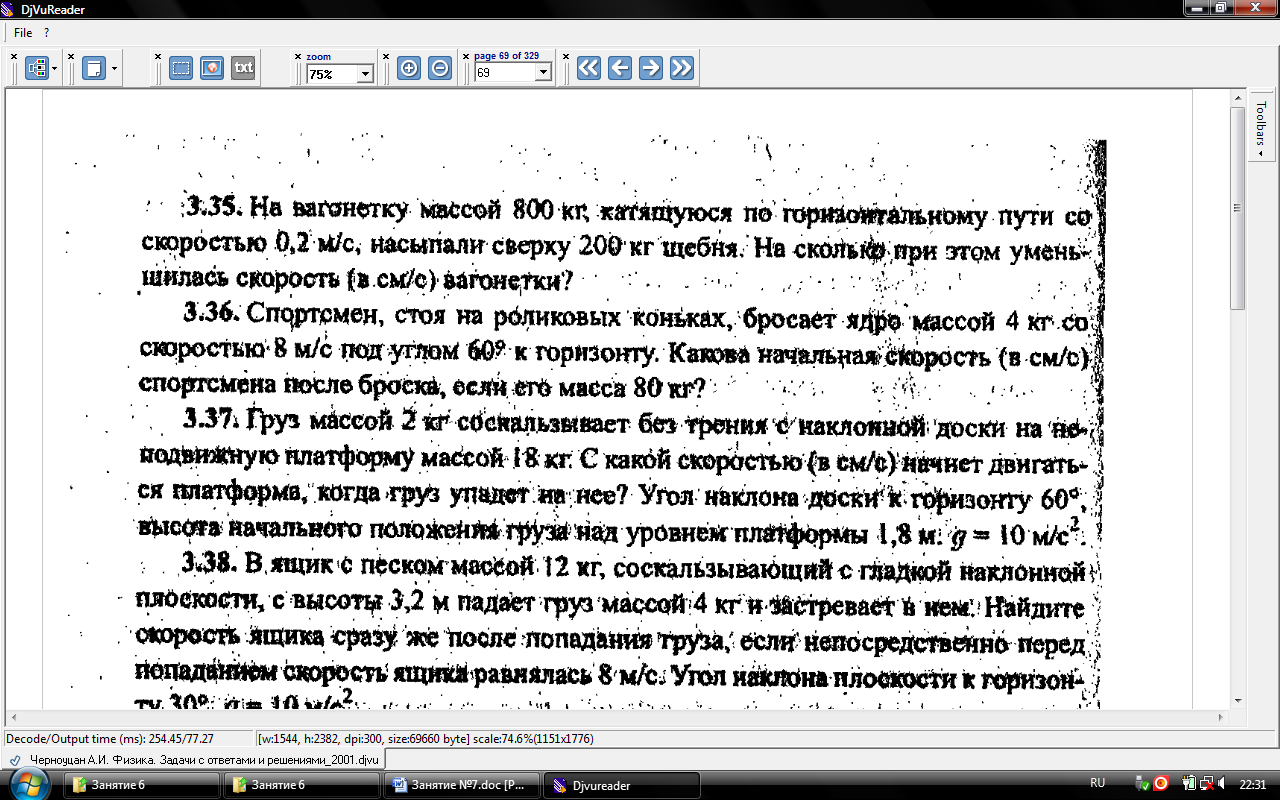Collapse the Toolbars side tab
Screen dimensions: 1280x800
[1260, 128]
